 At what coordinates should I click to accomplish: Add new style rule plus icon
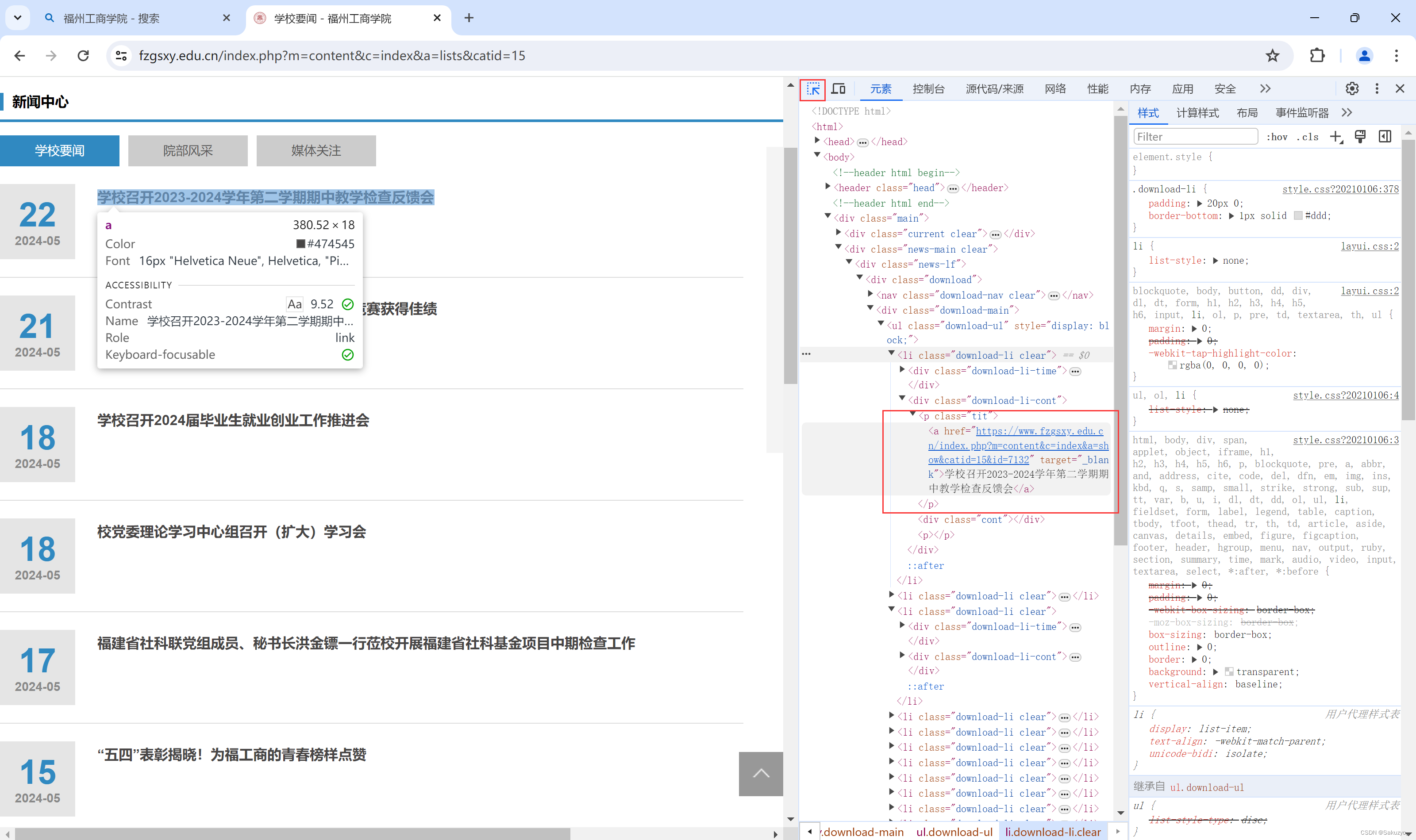click(1336, 137)
